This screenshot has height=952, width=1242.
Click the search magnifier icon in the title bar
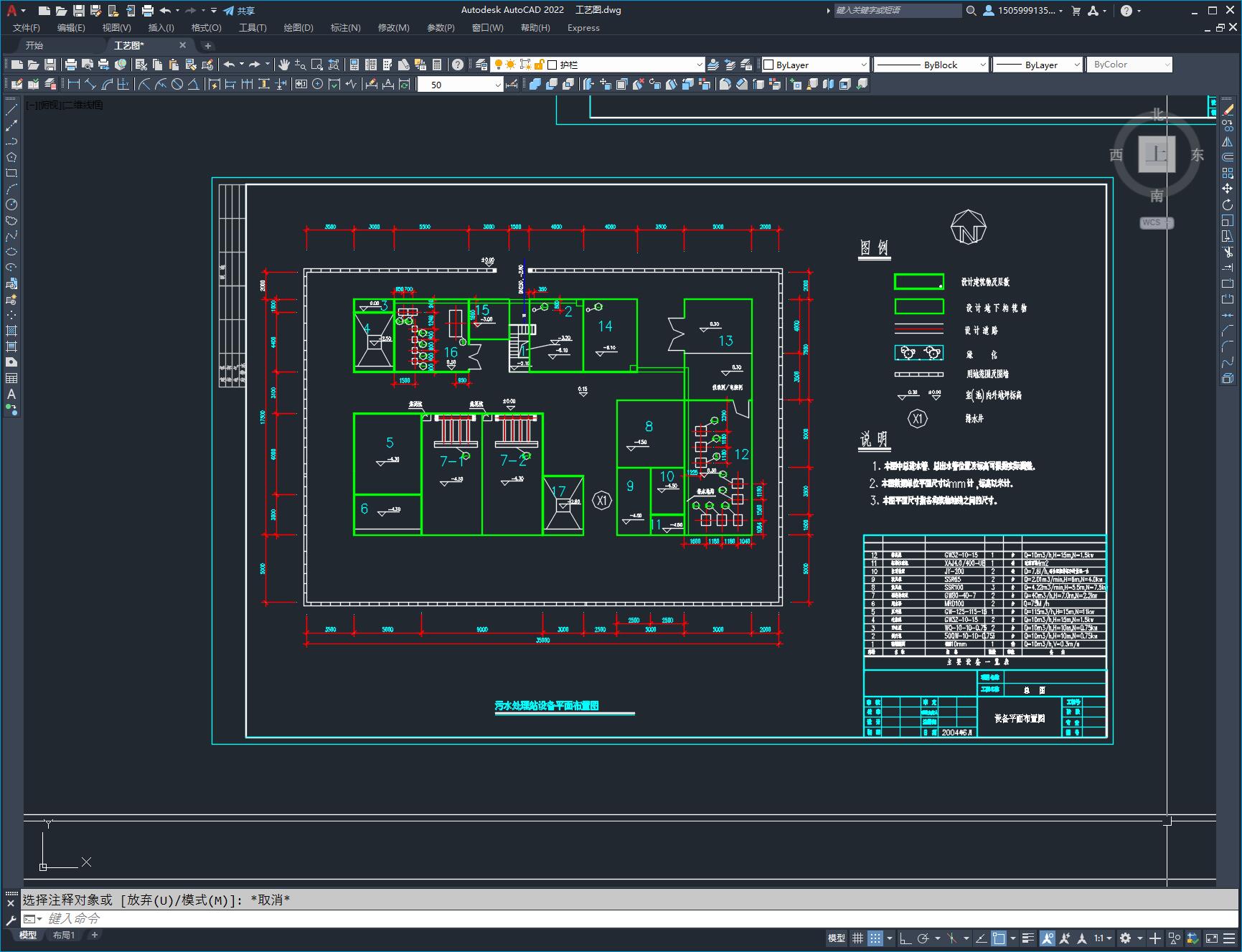click(971, 11)
